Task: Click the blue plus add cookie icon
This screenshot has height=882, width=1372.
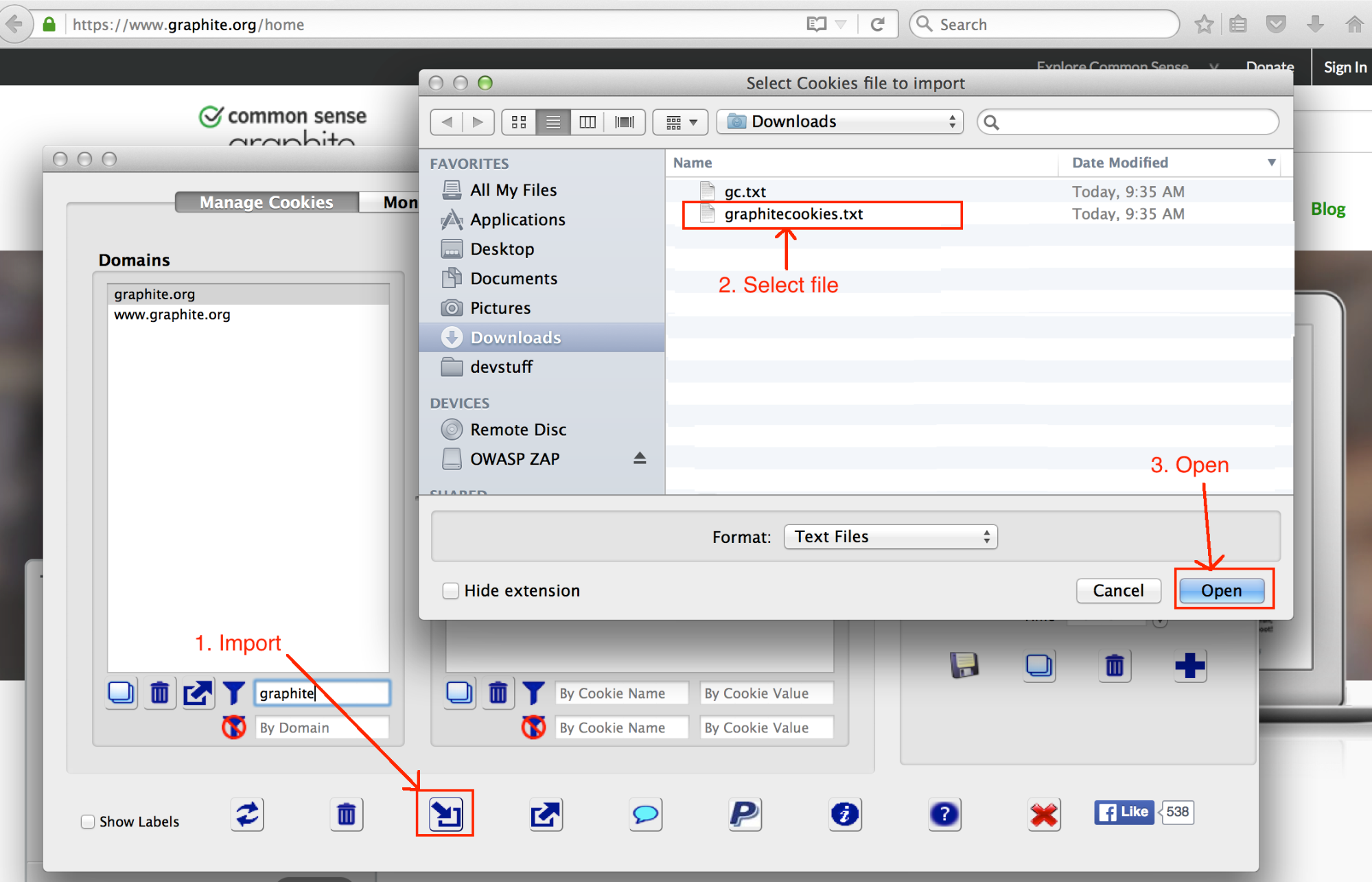Action: coord(1190,665)
